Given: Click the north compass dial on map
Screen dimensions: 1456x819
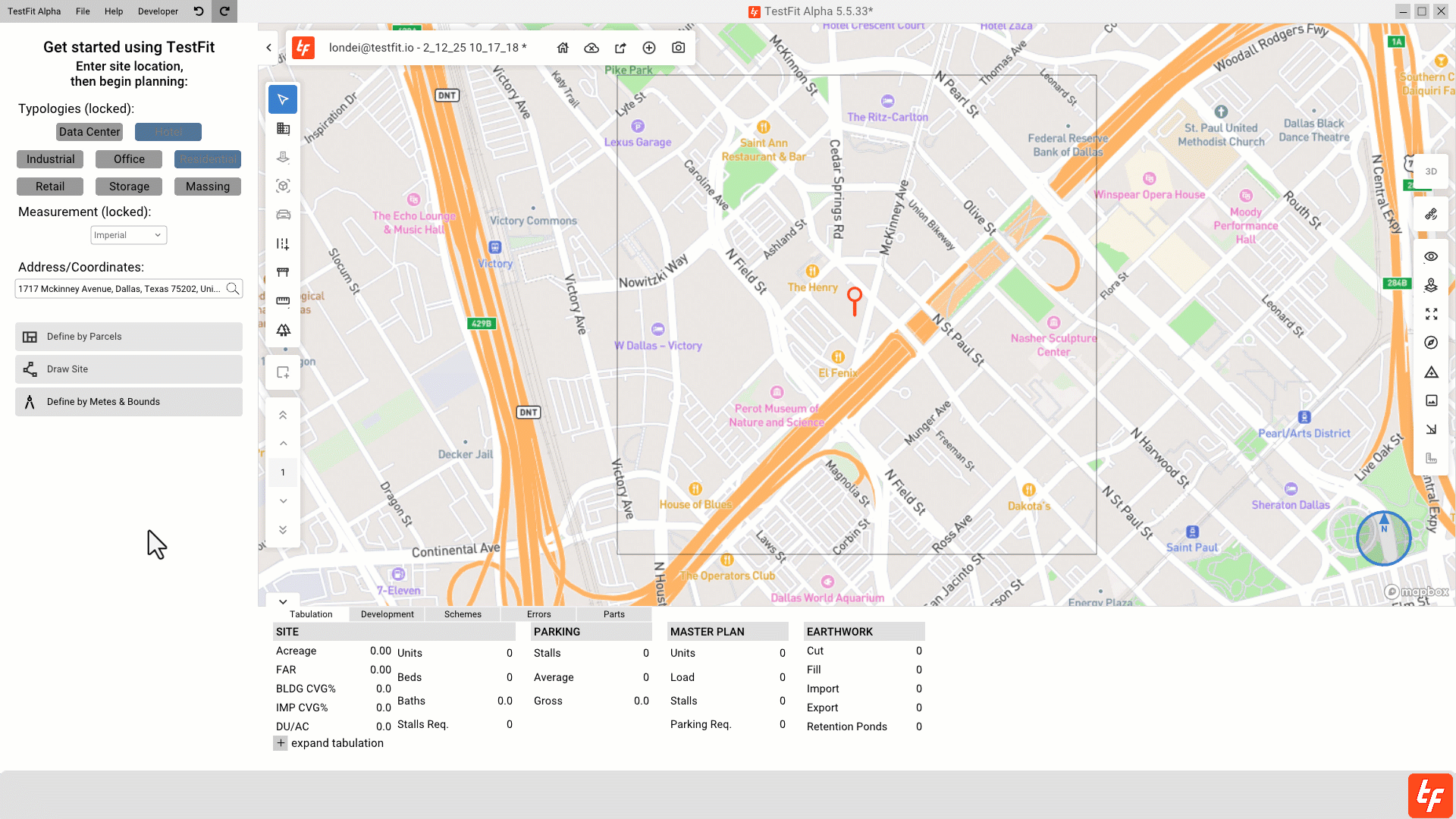Looking at the screenshot, I should [x=1383, y=538].
